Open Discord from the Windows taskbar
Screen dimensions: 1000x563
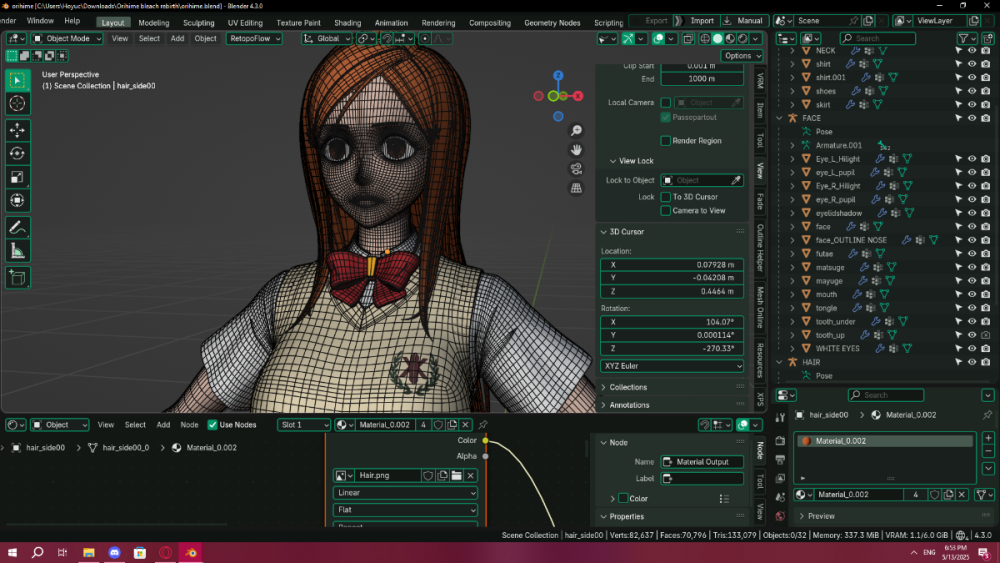point(114,552)
